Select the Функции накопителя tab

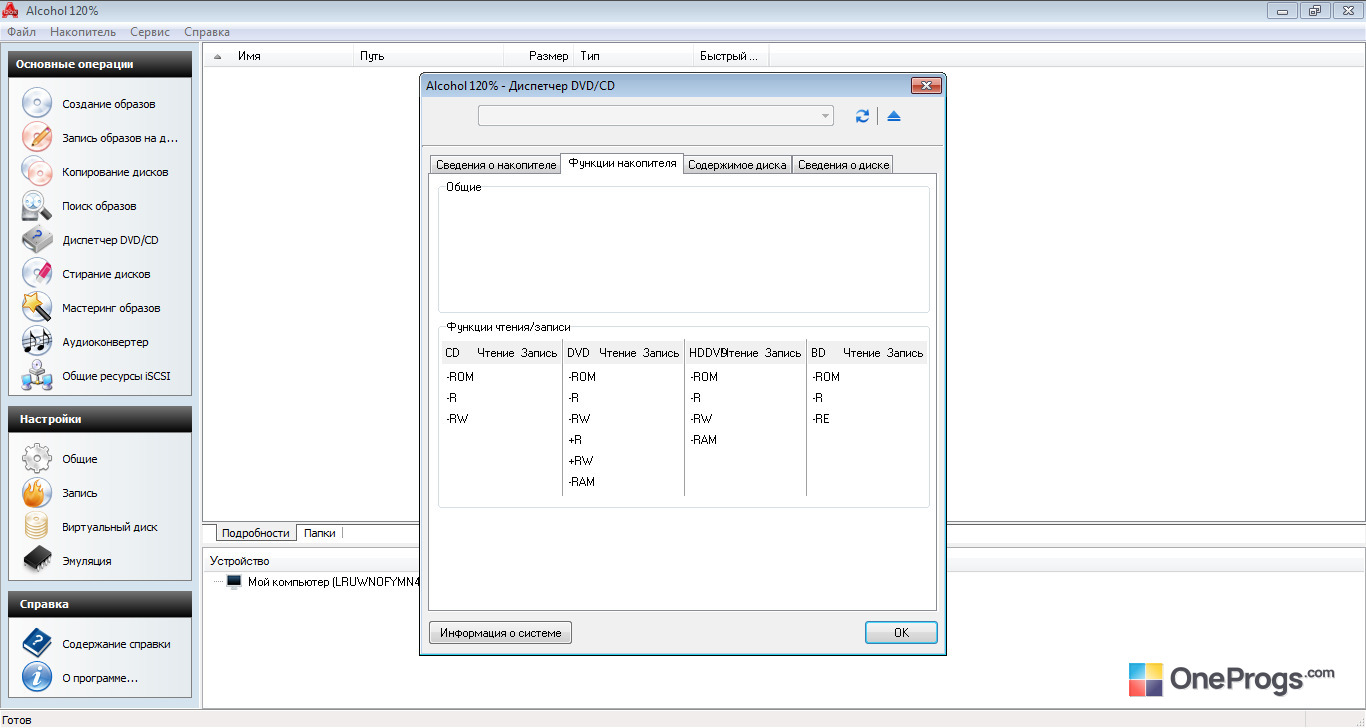[x=622, y=163]
